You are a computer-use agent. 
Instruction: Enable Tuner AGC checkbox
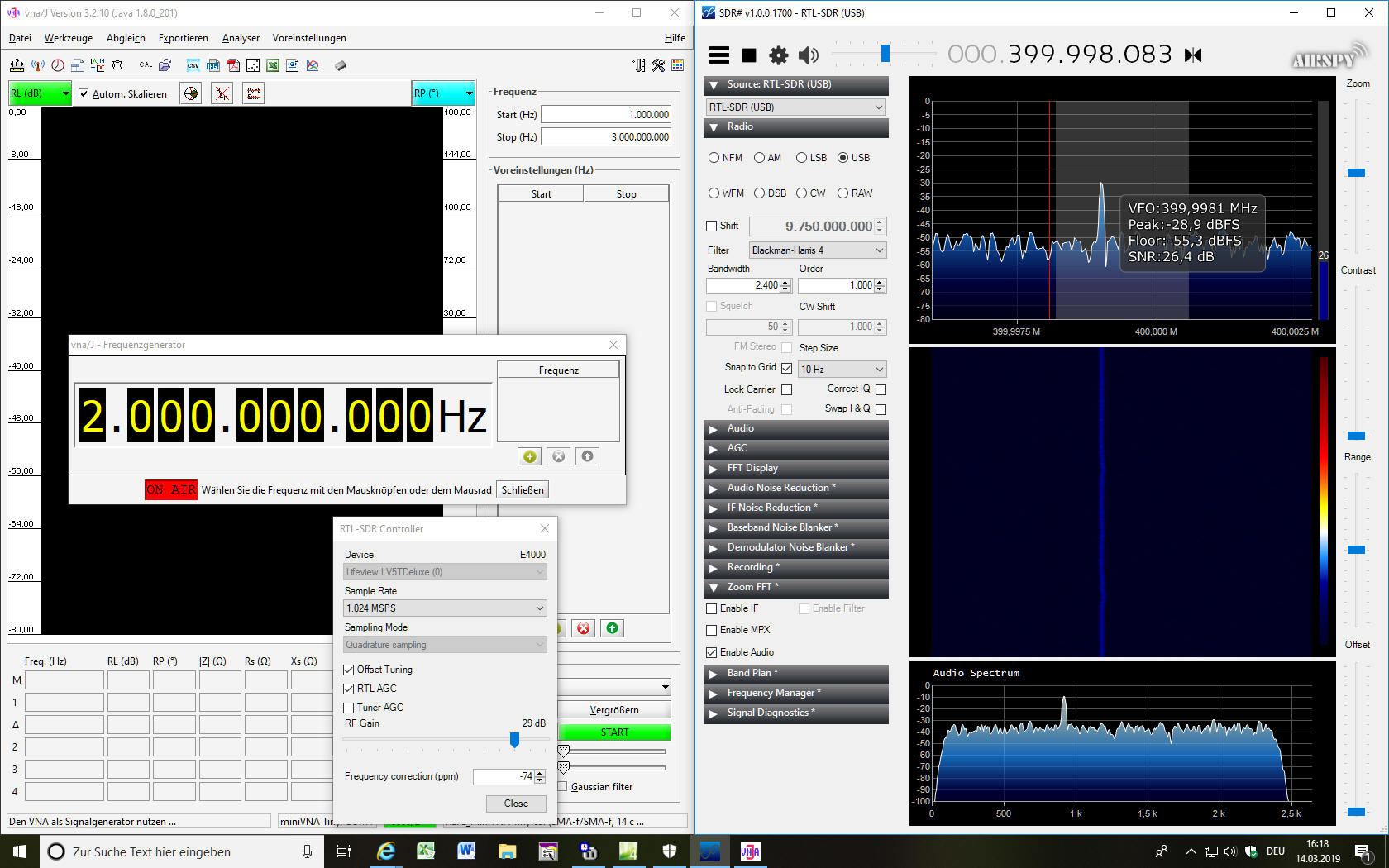pos(349,708)
